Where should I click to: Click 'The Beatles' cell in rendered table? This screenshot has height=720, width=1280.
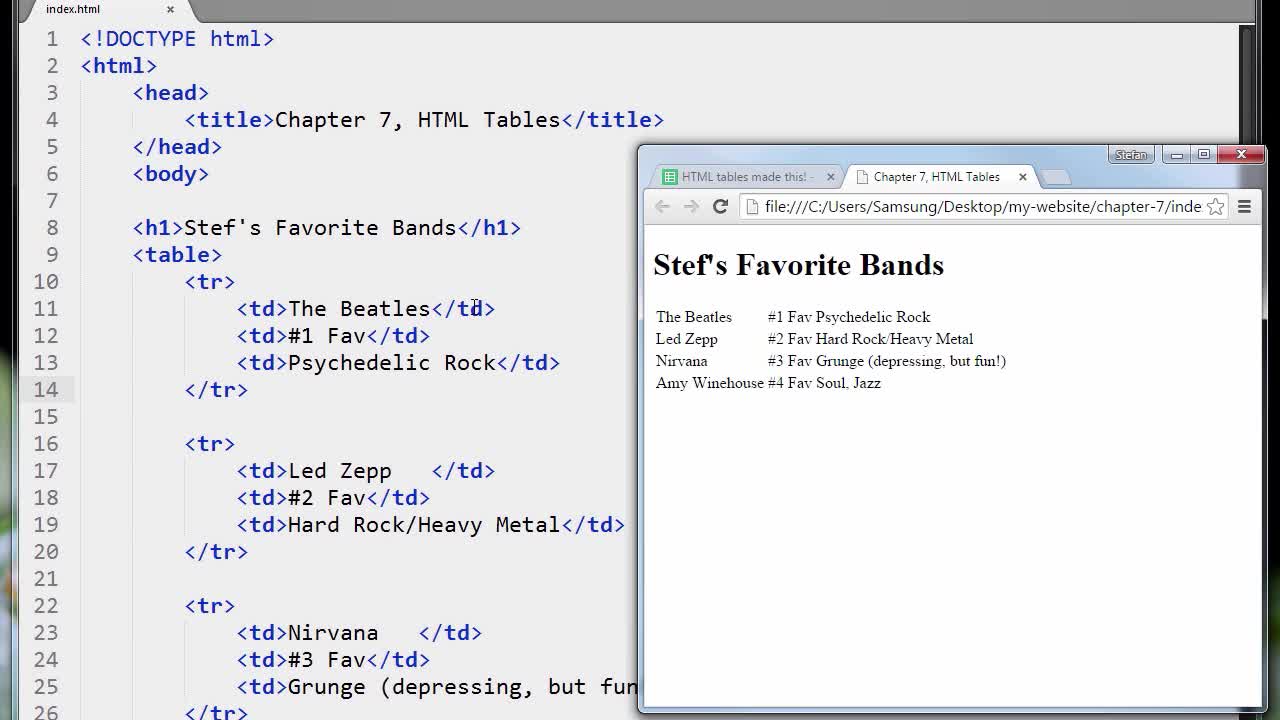tap(694, 317)
